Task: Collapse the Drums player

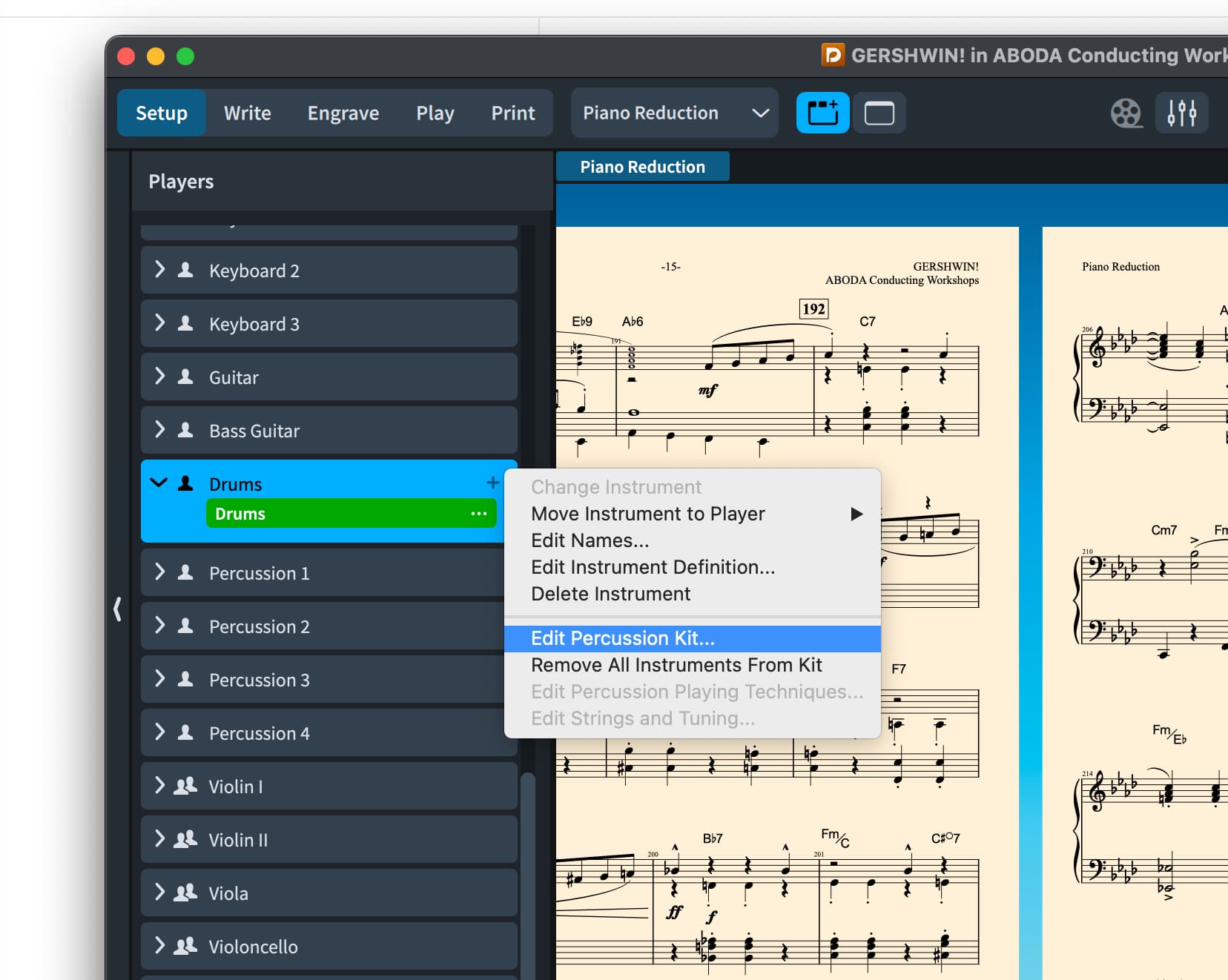Action: pyautogui.click(x=159, y=483)
